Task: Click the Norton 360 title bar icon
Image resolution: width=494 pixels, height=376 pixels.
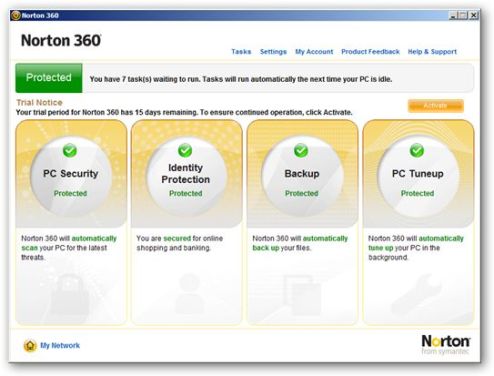Action: click(x=16, y=15)
